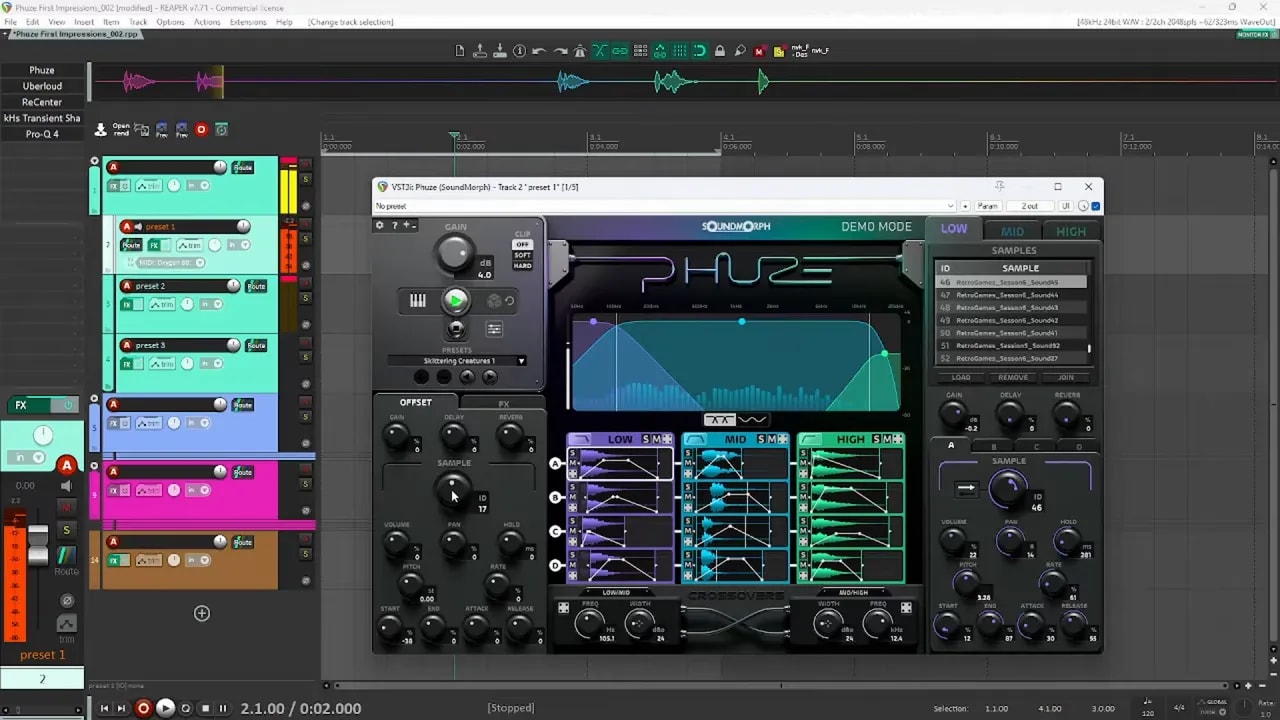Randomize the HIGH band dice icon
1280x720 pixels.
click(x=898, y=439)
